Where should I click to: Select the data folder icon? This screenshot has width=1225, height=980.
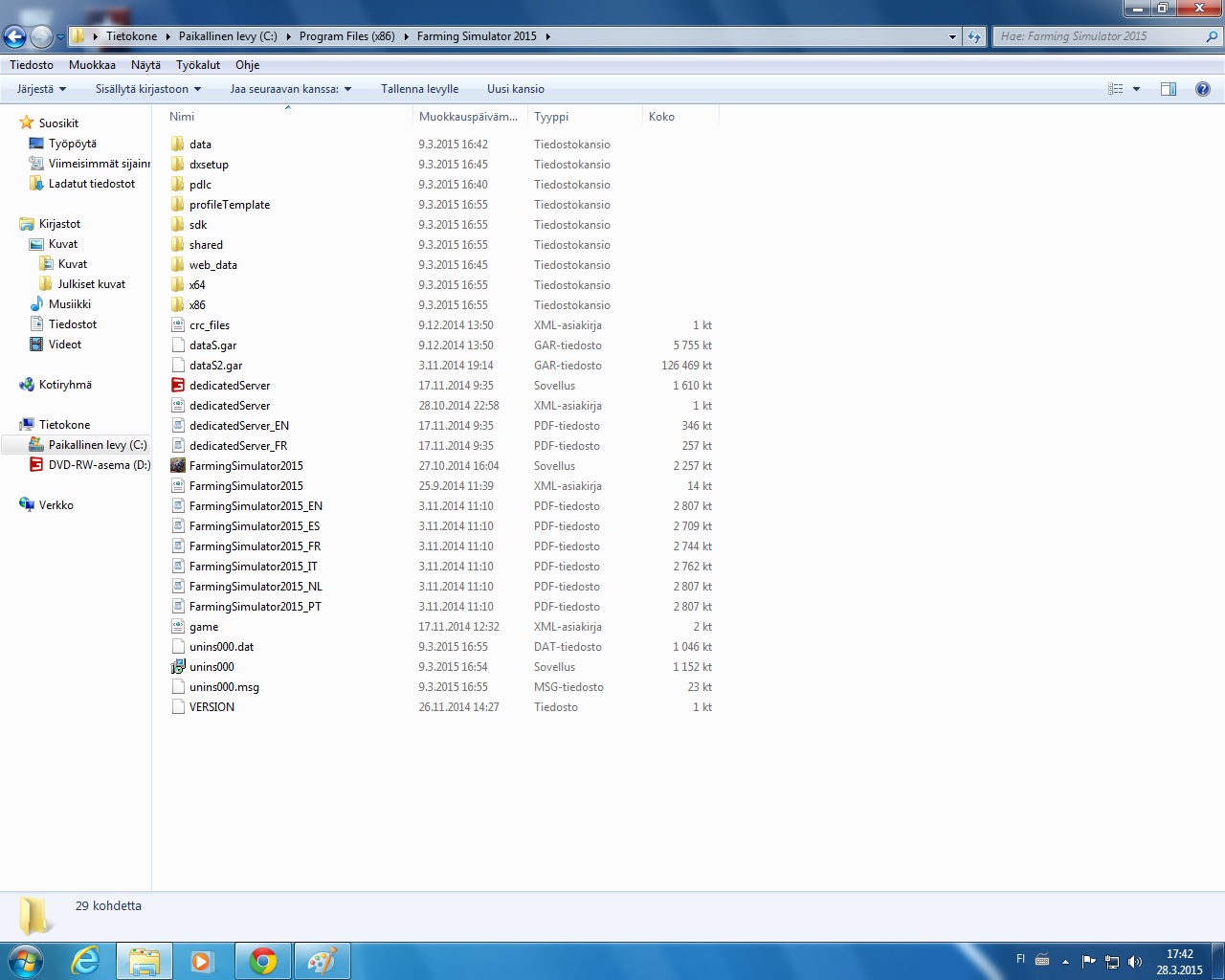(x=177, y=145)
